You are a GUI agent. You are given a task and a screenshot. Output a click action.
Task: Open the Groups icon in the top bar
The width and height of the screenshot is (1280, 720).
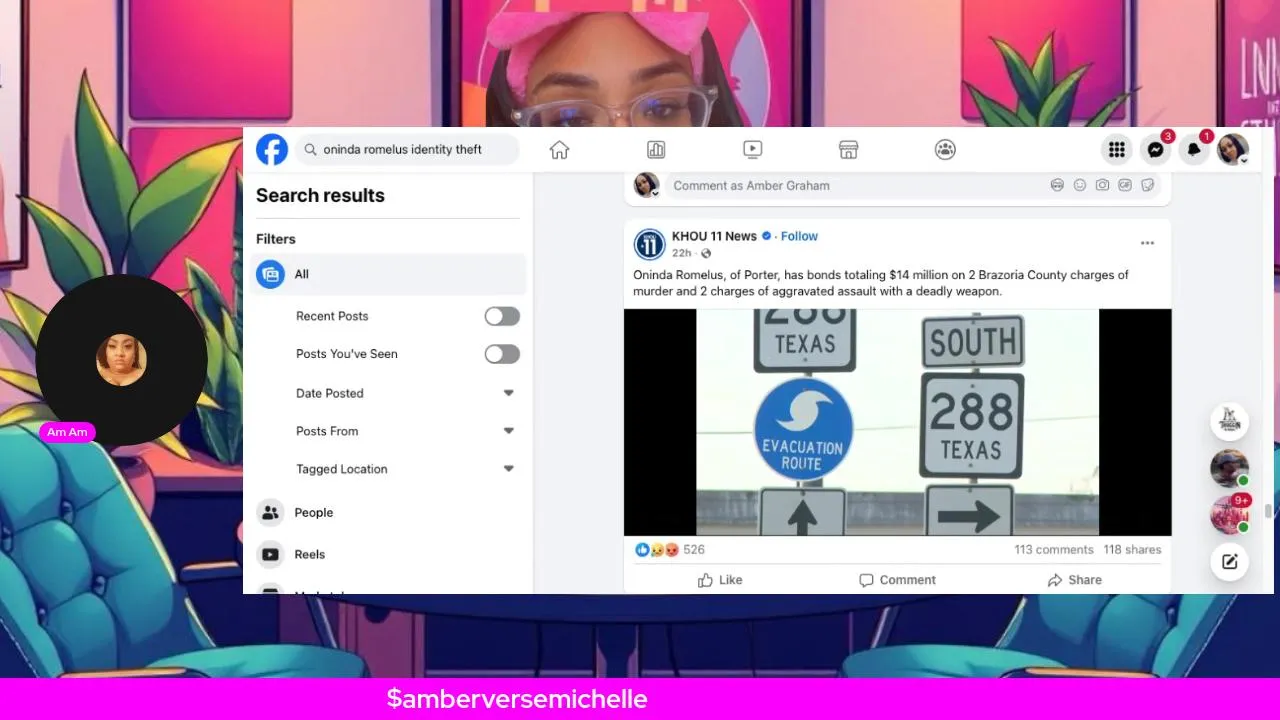(x=945, y=150)
